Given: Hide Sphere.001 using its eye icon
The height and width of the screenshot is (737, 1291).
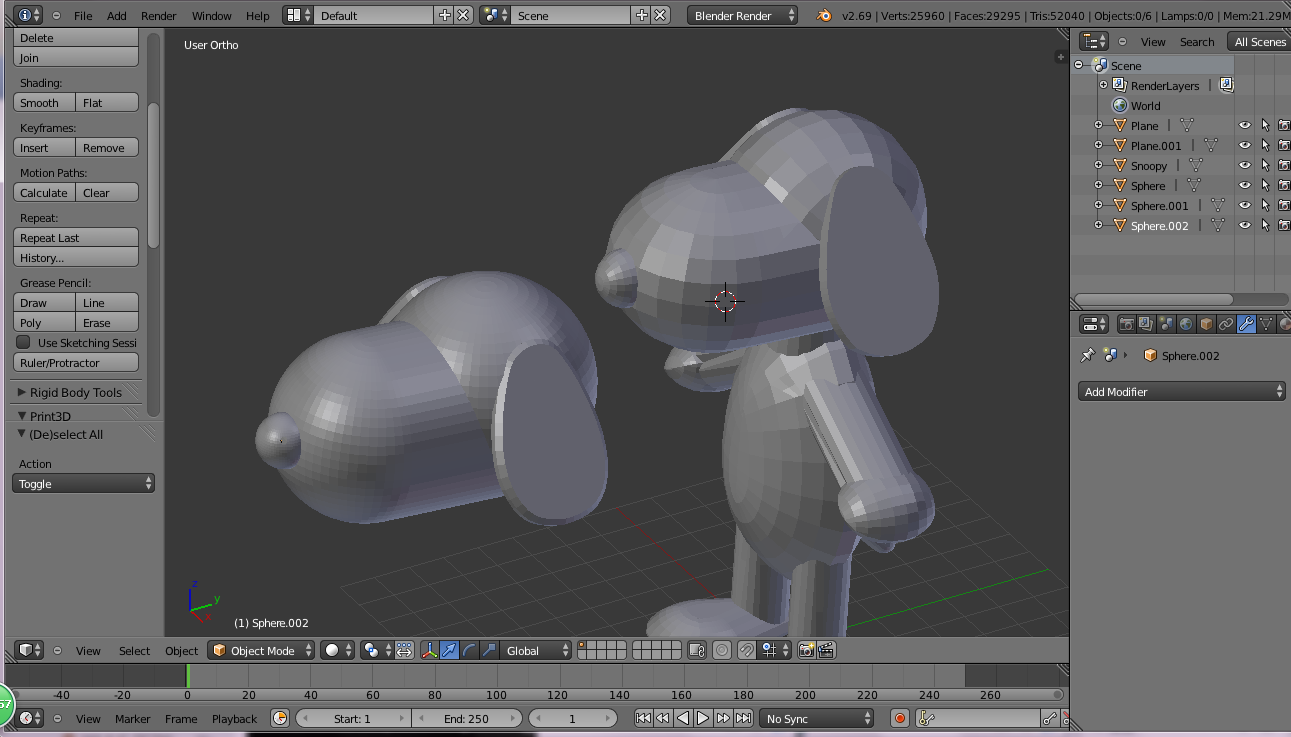Looking at the screenshot, I should pyautogui.click(x=1245, y=205).
